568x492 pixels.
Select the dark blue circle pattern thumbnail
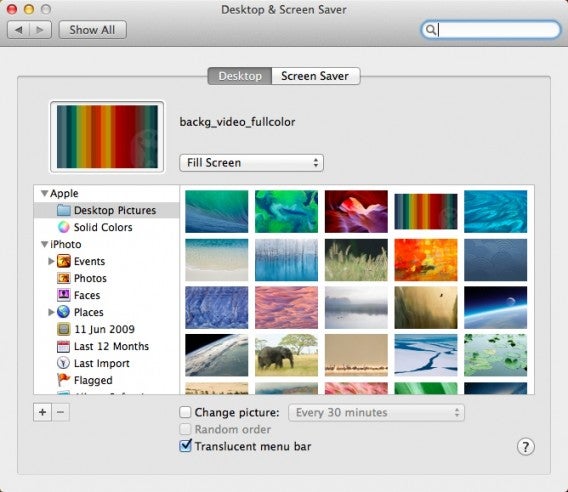point(496,260)
